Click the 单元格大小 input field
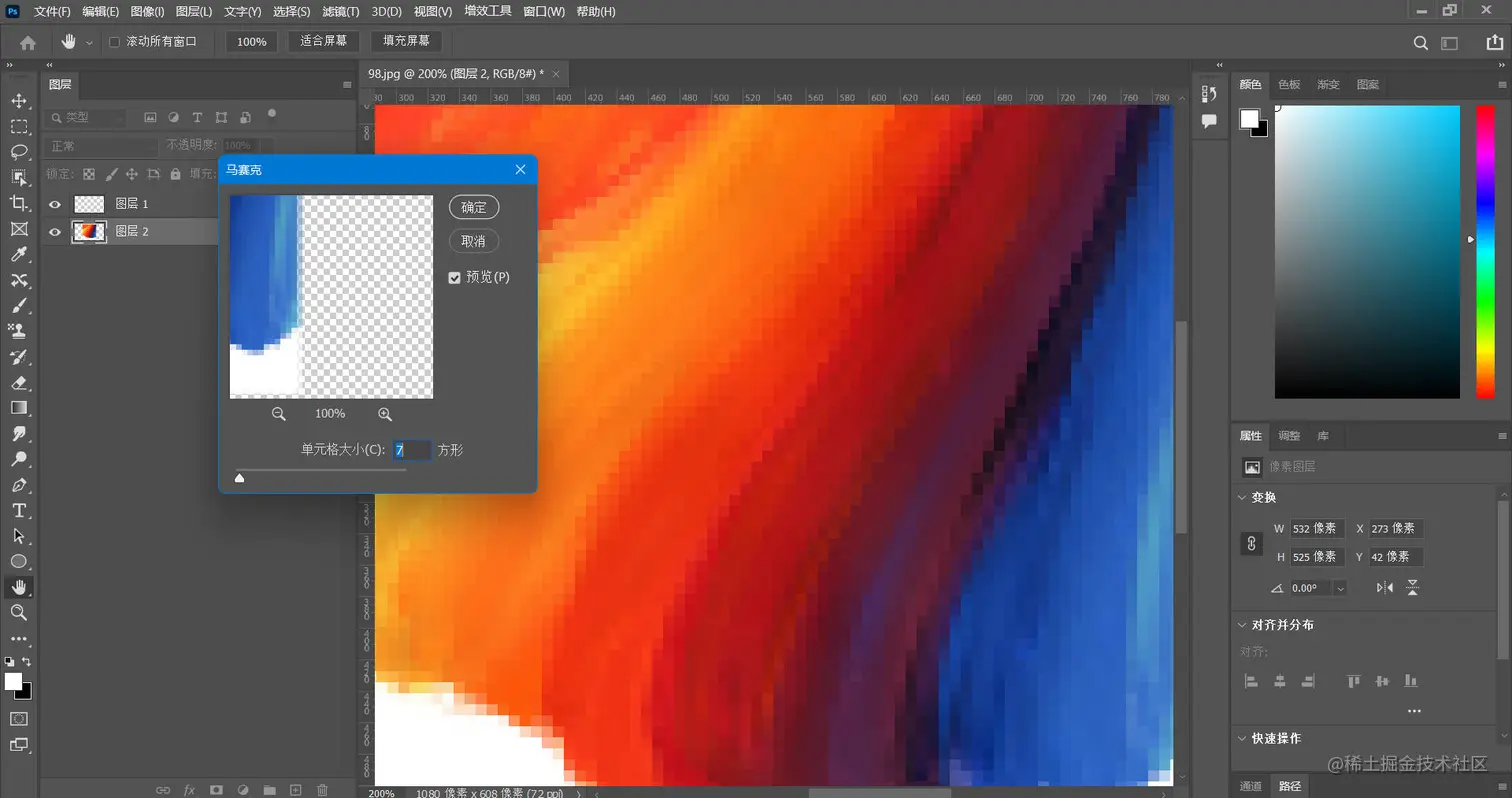The width and height of the screenshot is (1512, 798). (x=413, y=450)
